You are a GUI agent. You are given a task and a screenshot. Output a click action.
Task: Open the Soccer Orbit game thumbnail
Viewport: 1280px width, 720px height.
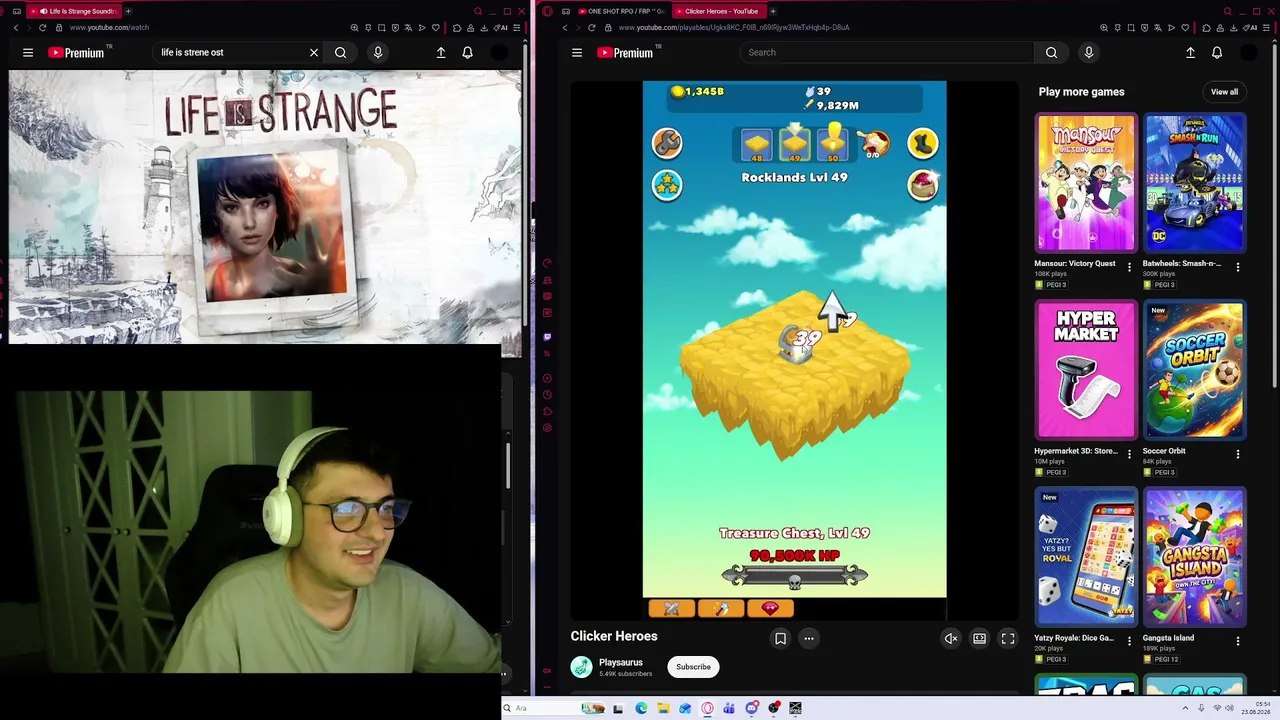[x=1195, y=370]
